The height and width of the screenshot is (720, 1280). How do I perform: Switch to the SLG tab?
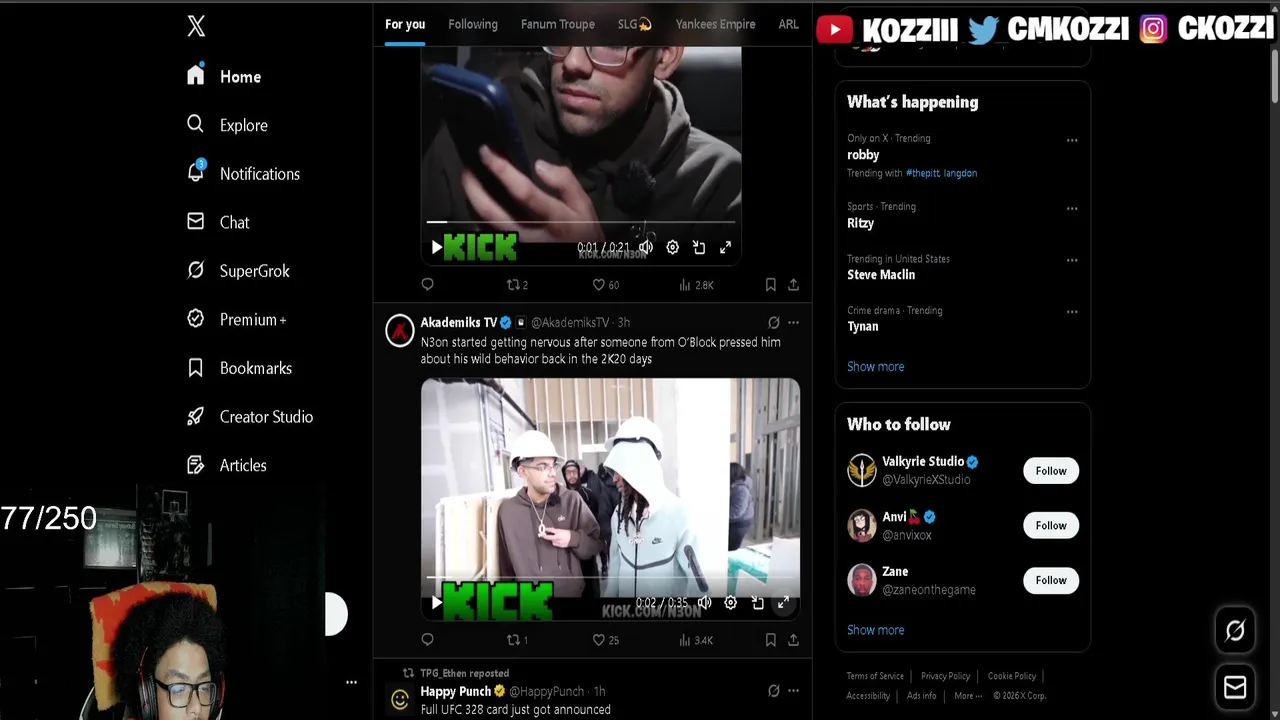click(x=634, y=24)
